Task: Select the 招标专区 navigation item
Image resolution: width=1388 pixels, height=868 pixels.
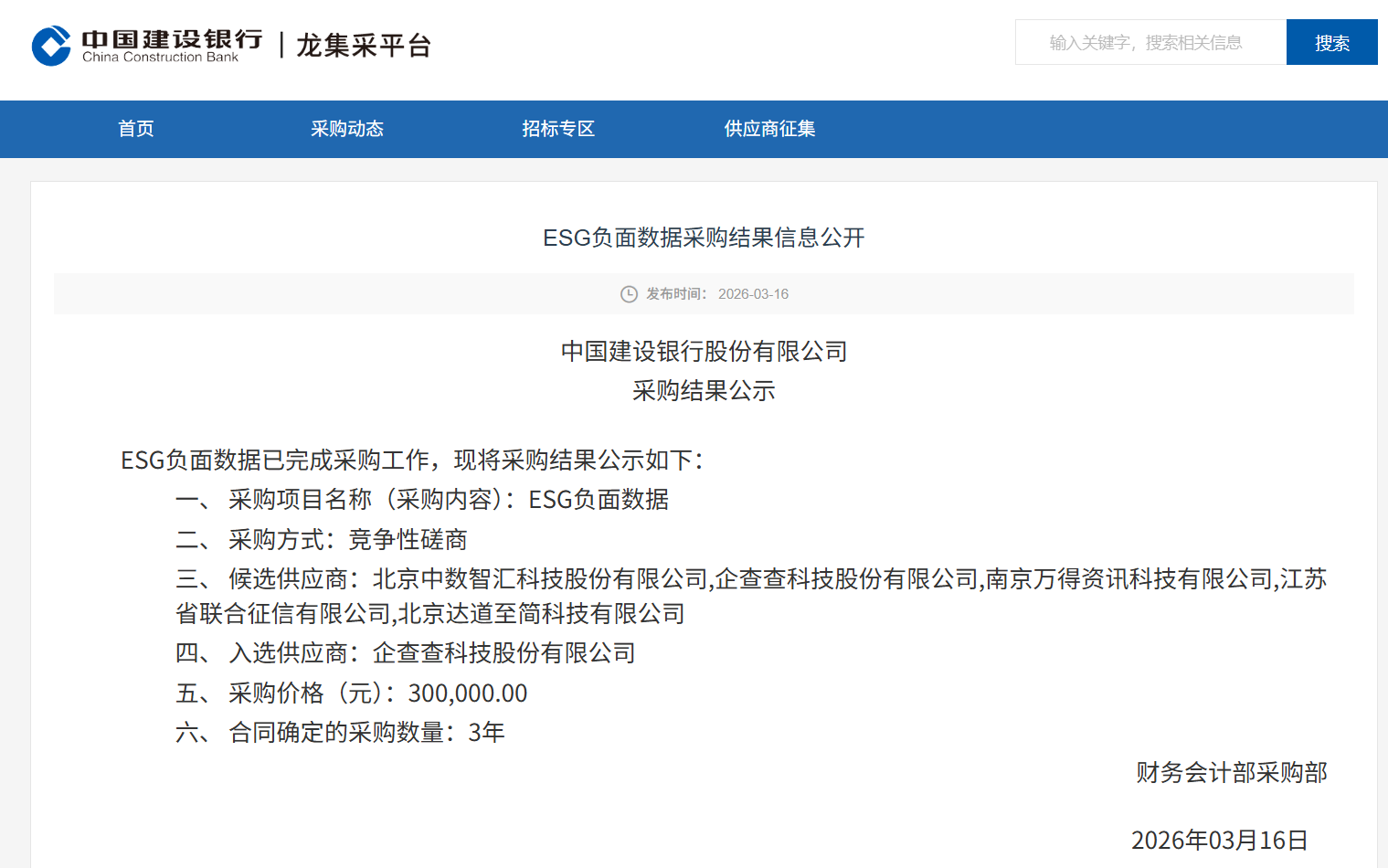Action: tap(558, 129)
